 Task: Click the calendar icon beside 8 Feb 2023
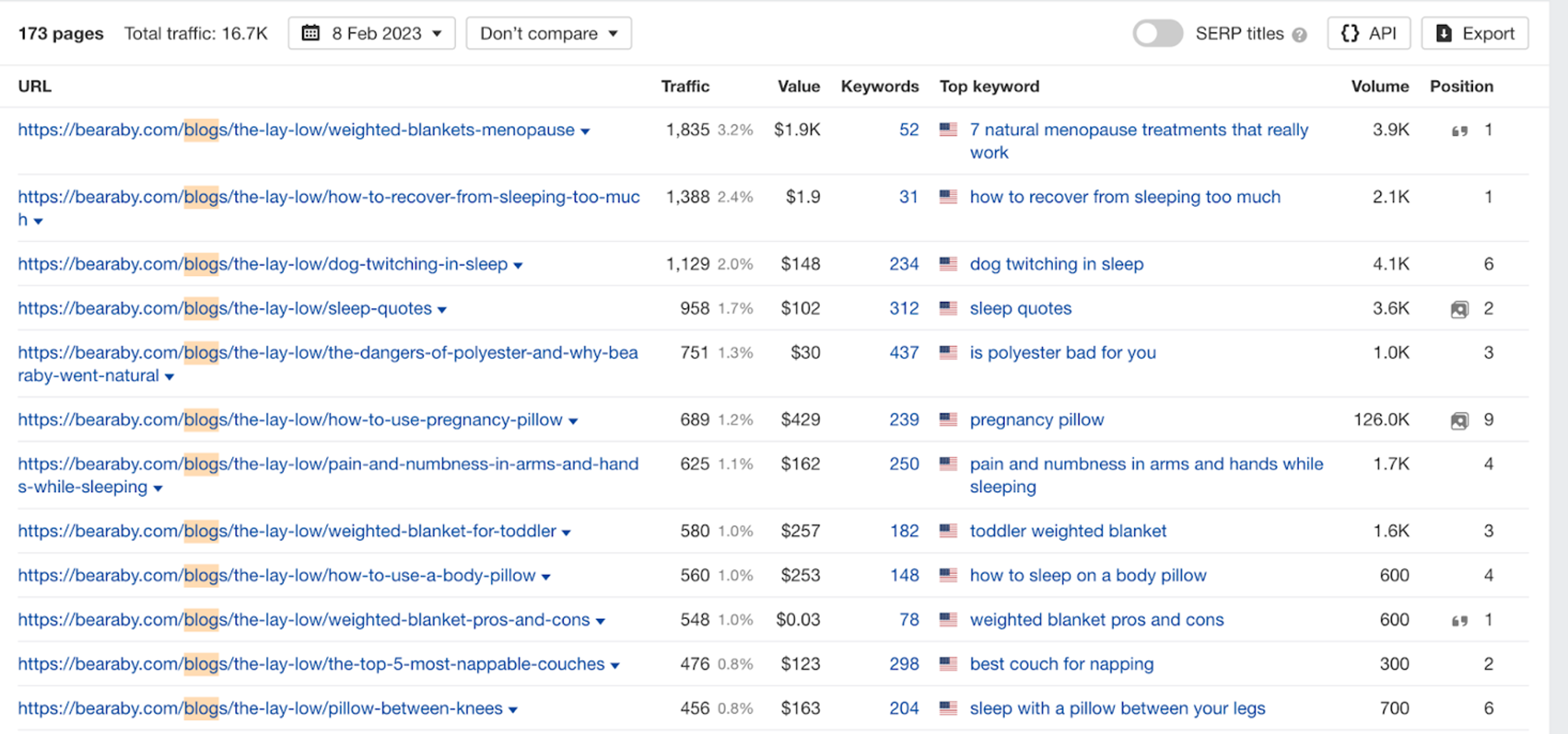point(311,33)
